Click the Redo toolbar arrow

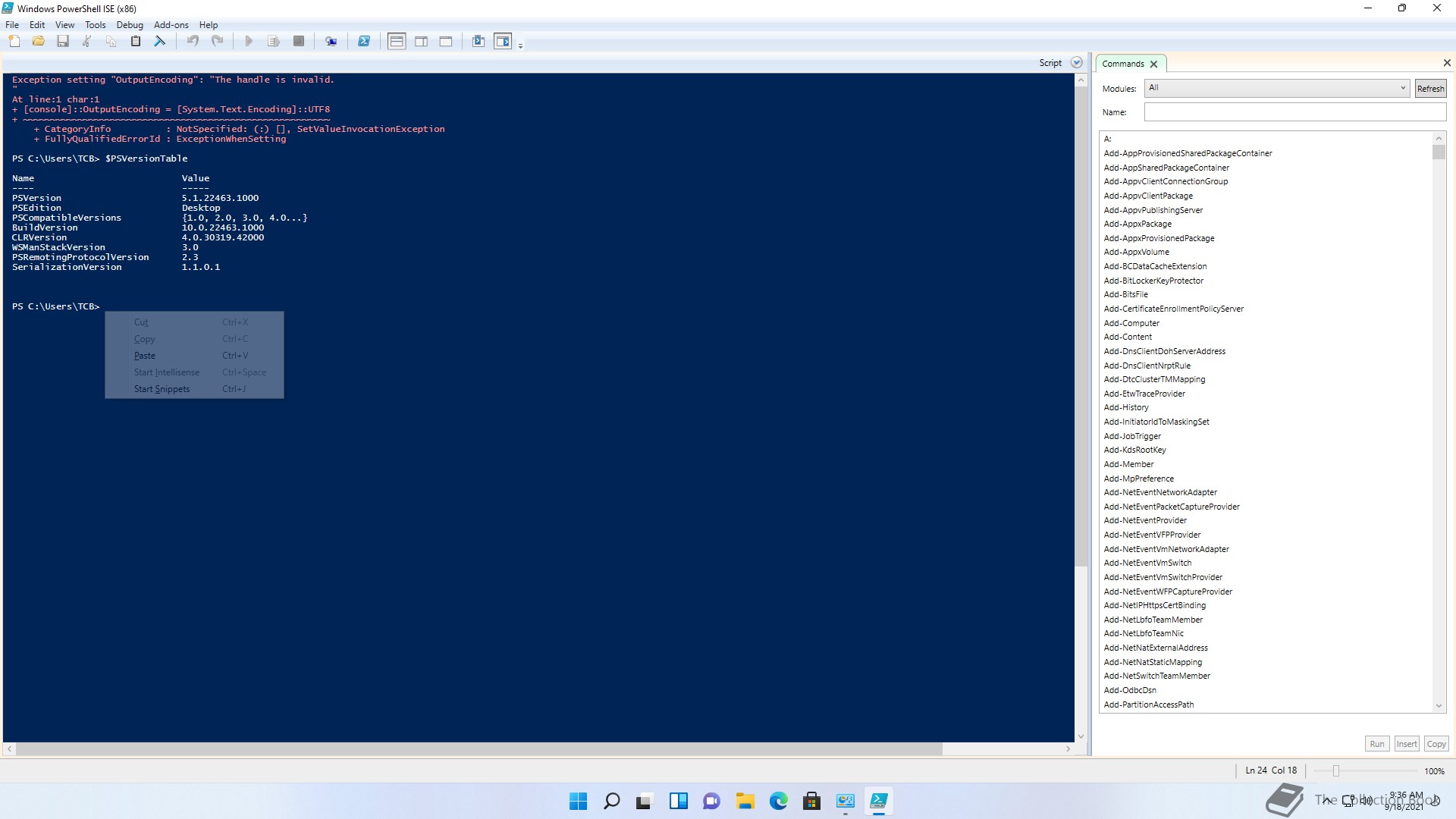pos(217,42)
